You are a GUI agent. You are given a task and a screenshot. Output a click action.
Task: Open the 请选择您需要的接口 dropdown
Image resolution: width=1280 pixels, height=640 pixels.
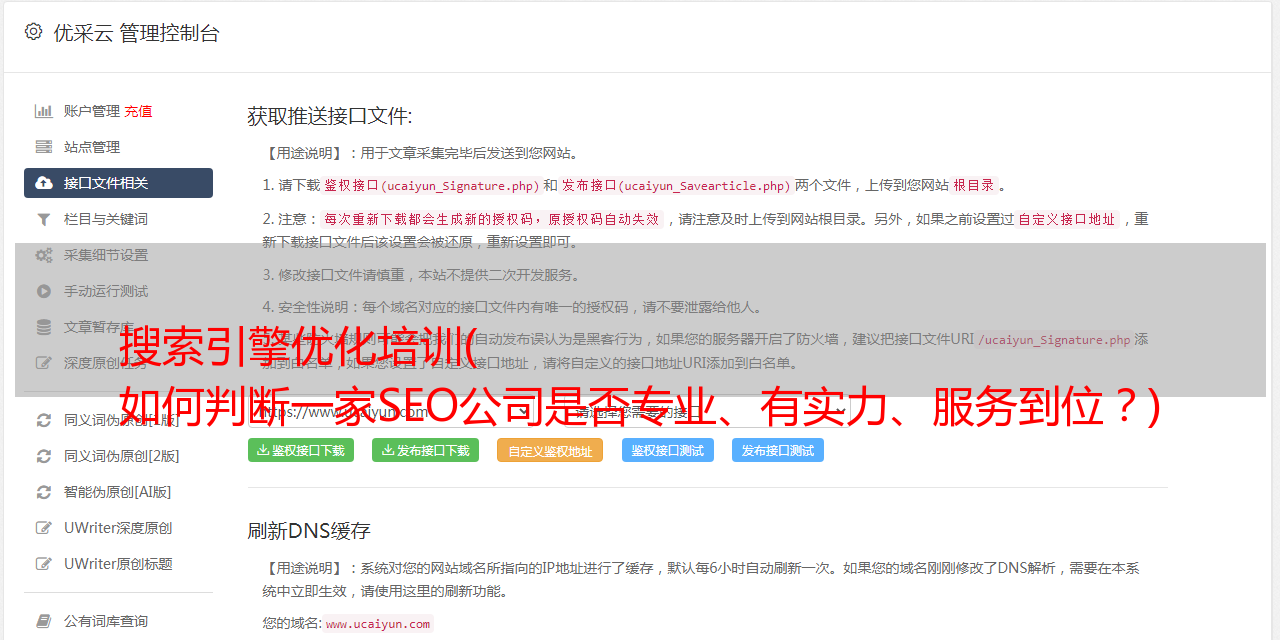click(x=705, y=412)
